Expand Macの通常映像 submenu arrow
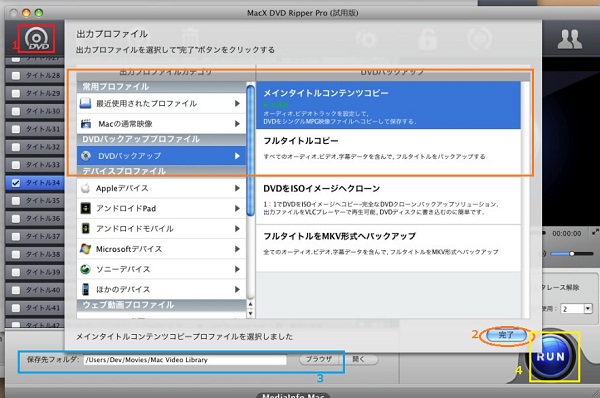The width and height of the screenshot is (600, 398). point(237,124)
